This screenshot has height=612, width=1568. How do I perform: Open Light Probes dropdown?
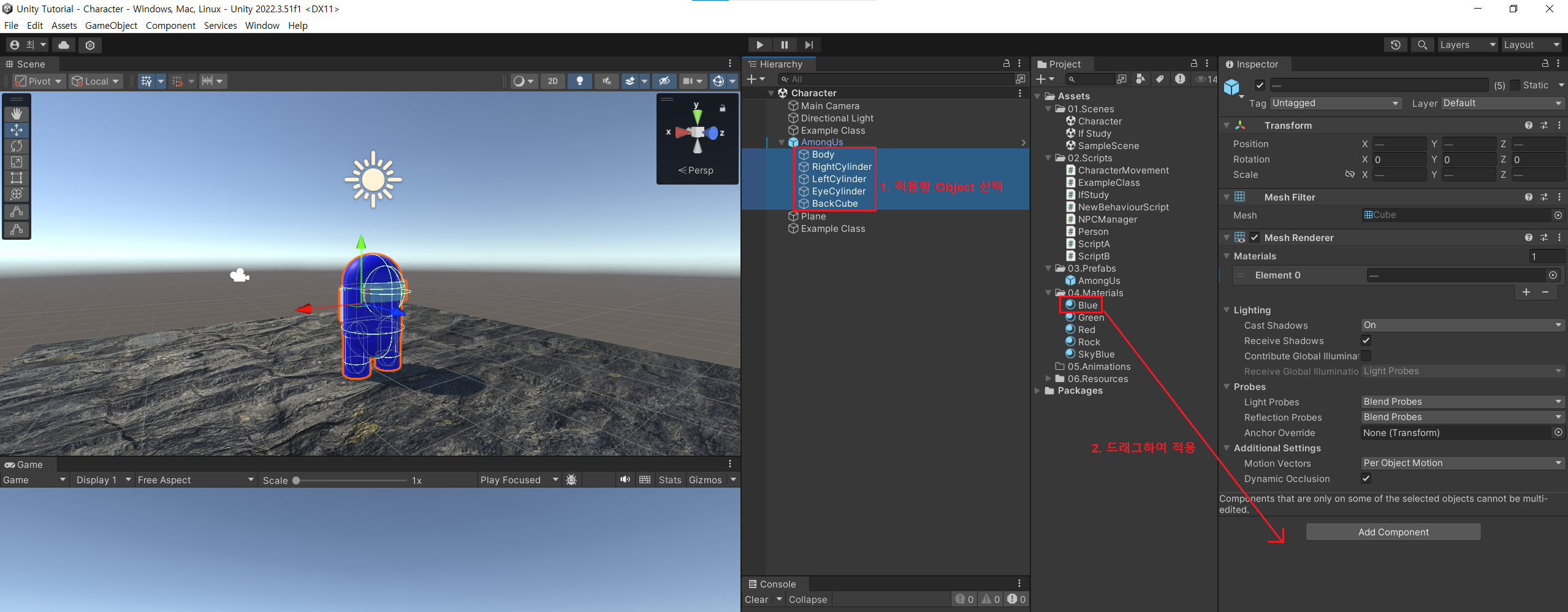pyautogui.click(x=1463, y=402)
